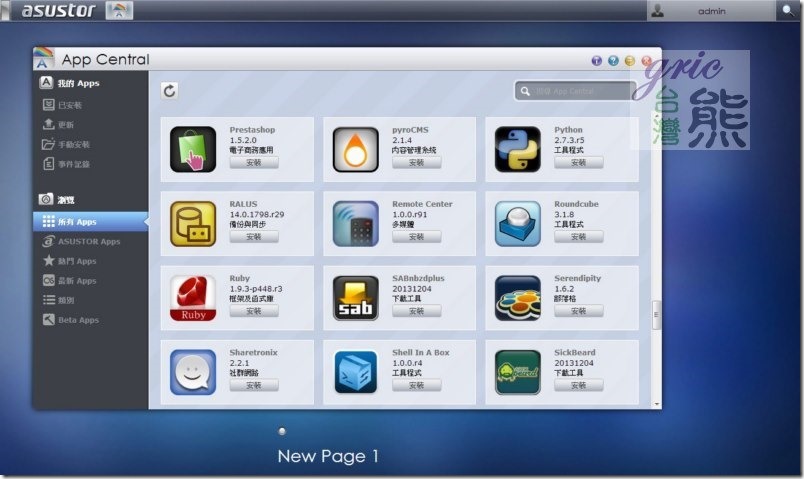Select All Apps in the sidebar
The image size is (804, 479).
(90, 222)
